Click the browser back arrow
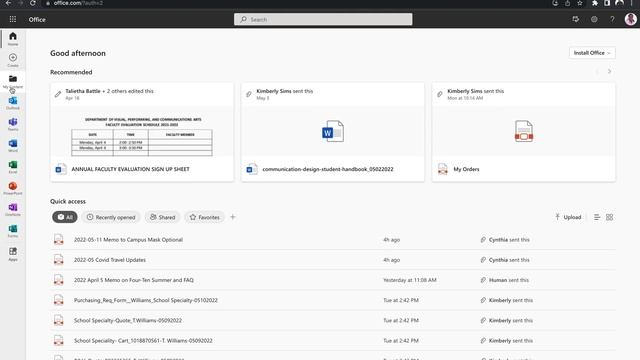This screenshot has width=640, height=360. [8, 3]
